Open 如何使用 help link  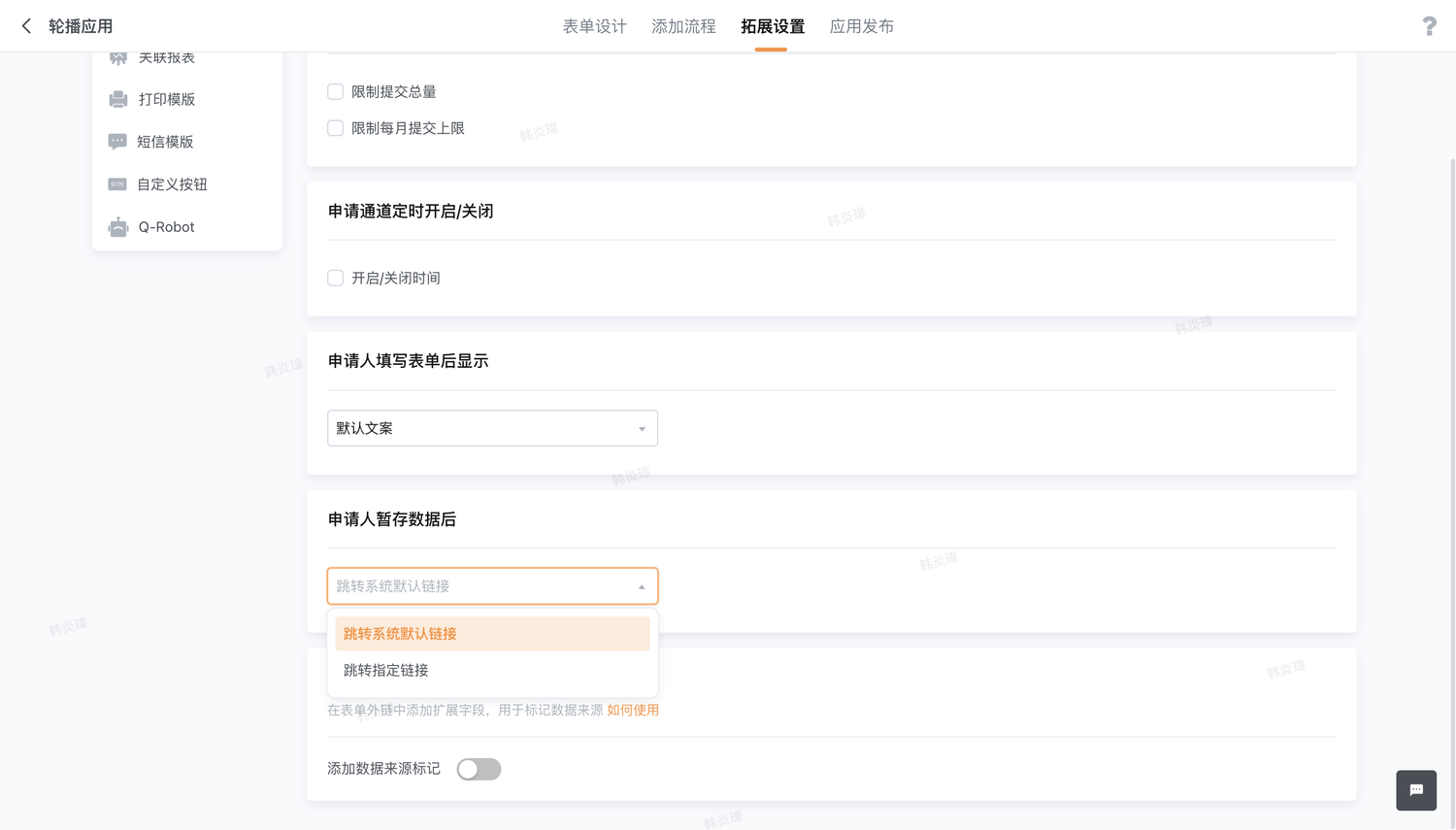[x=633, y=710]
